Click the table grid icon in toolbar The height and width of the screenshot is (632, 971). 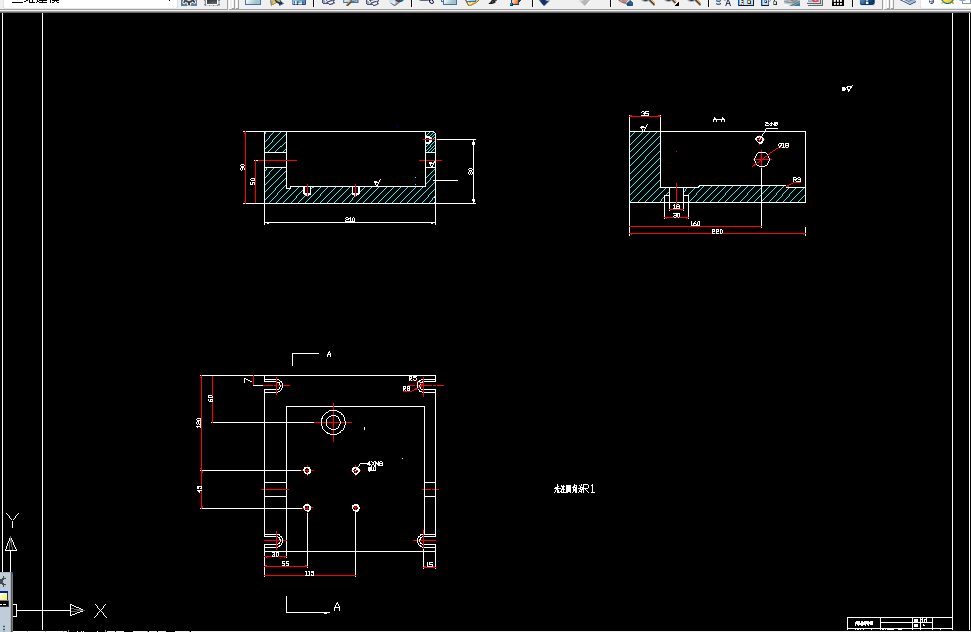[838, 2]
